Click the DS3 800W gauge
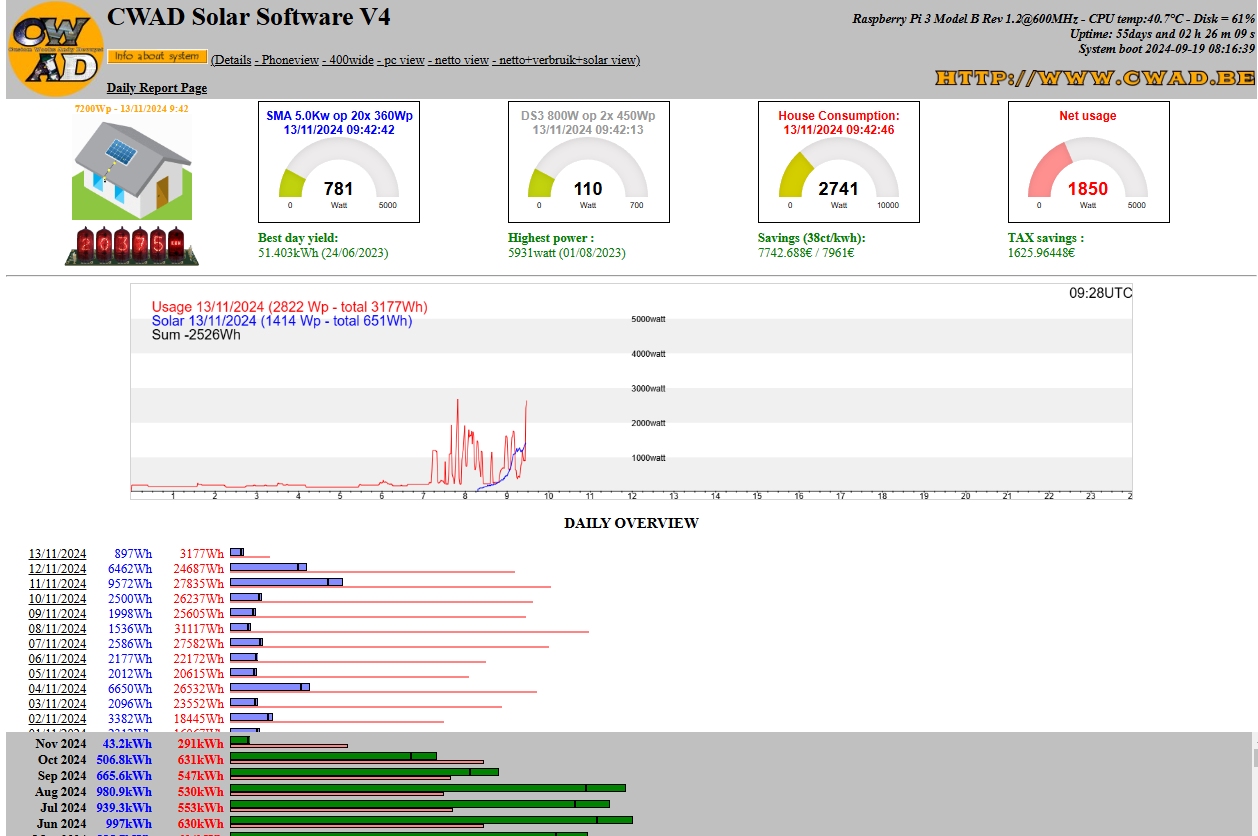 589,162
